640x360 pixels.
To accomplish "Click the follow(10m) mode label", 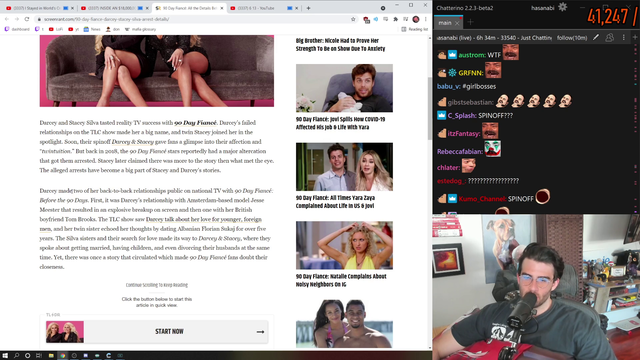I will (572, 38).
